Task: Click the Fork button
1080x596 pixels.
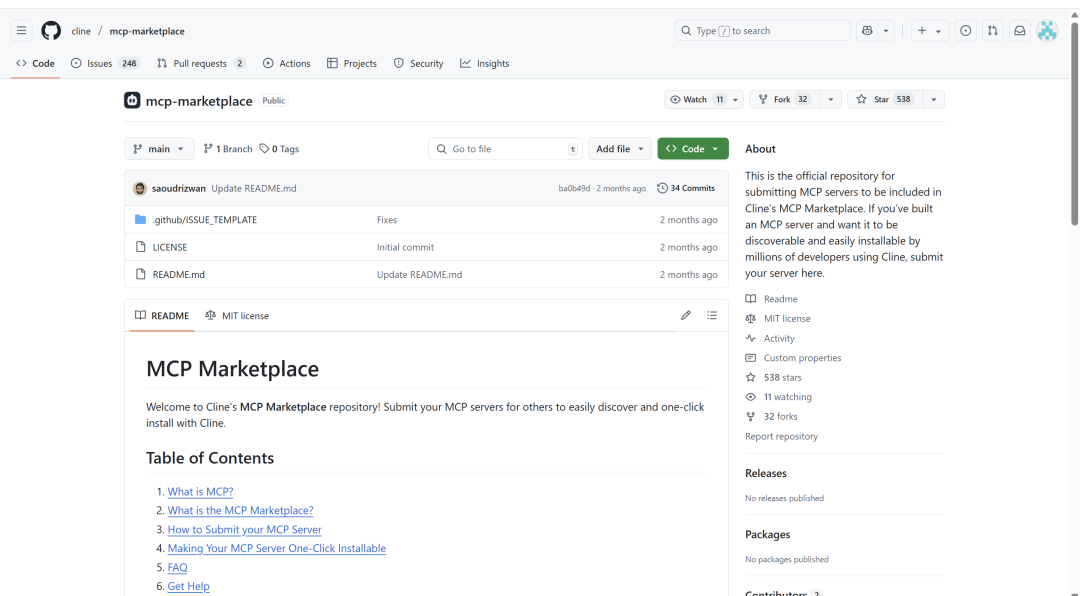Action: [785, 99]
